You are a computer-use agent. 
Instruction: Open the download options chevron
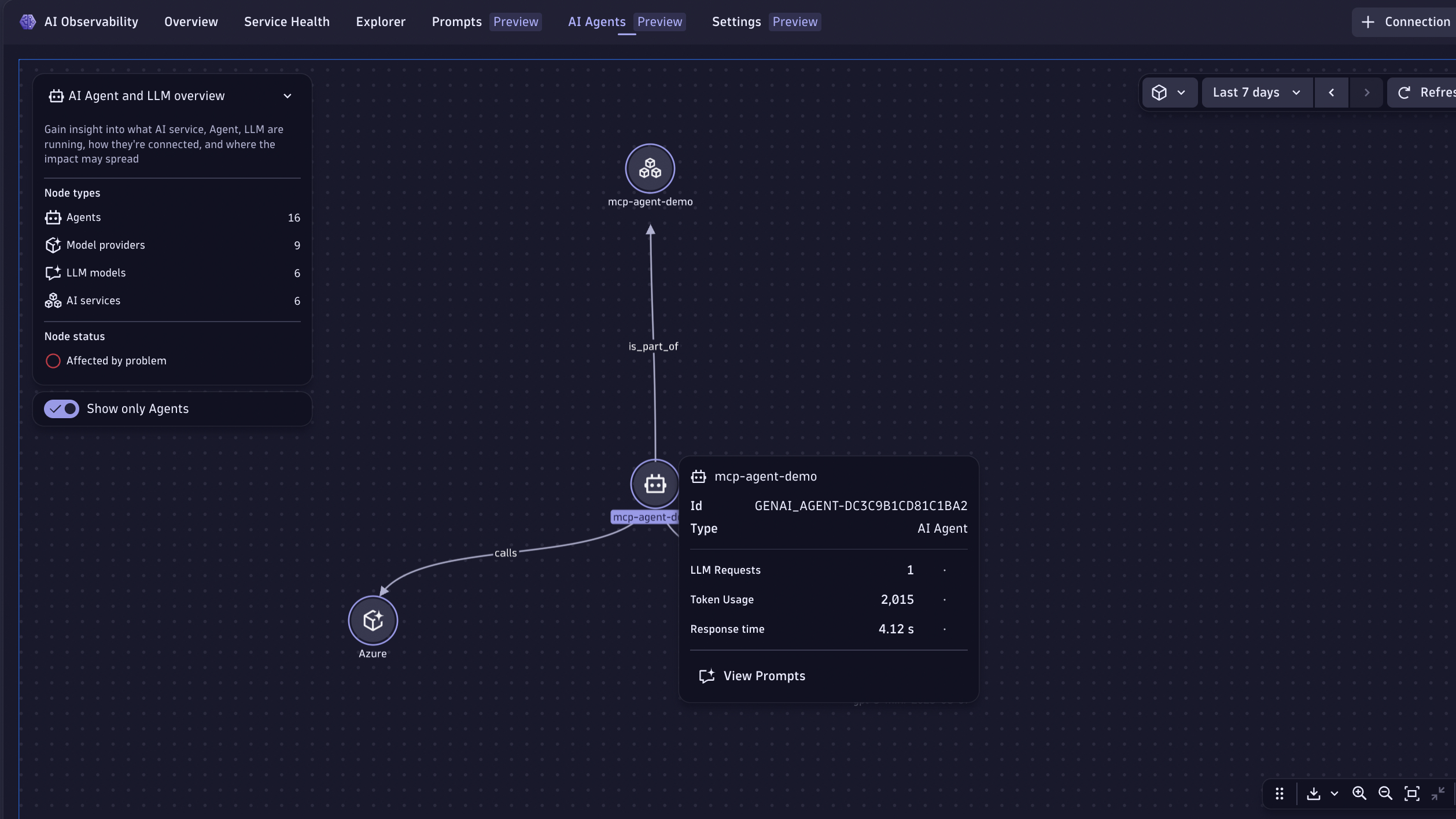coord(1335,794)
